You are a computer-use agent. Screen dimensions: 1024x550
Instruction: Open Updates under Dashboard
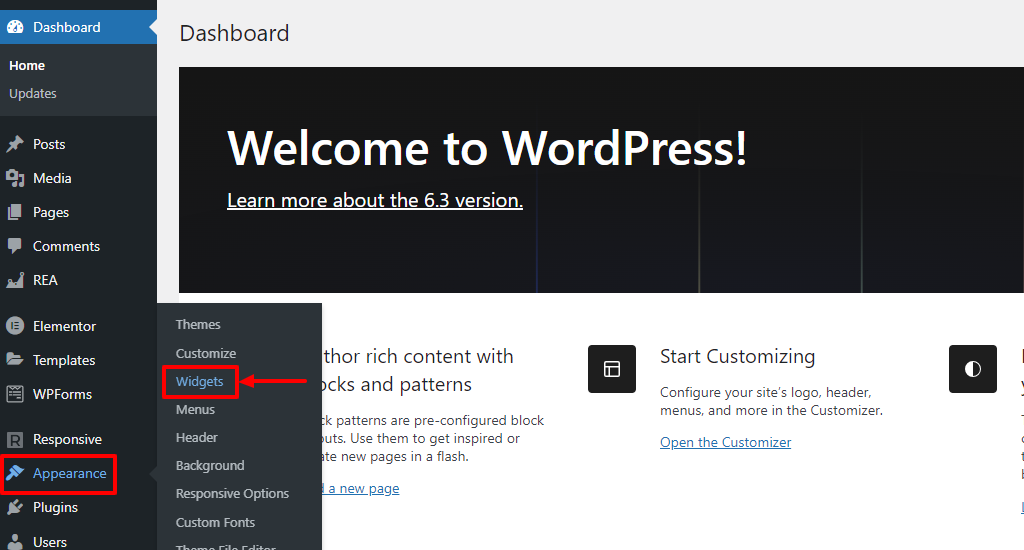[33, 93]
